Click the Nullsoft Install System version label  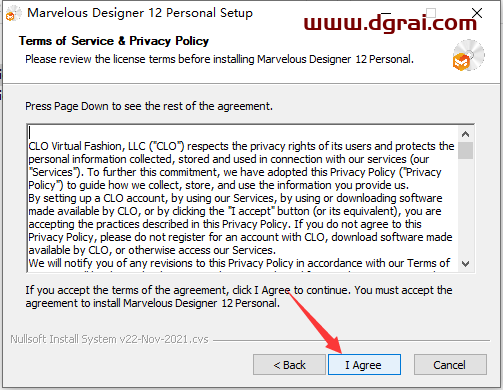(109, 339)
